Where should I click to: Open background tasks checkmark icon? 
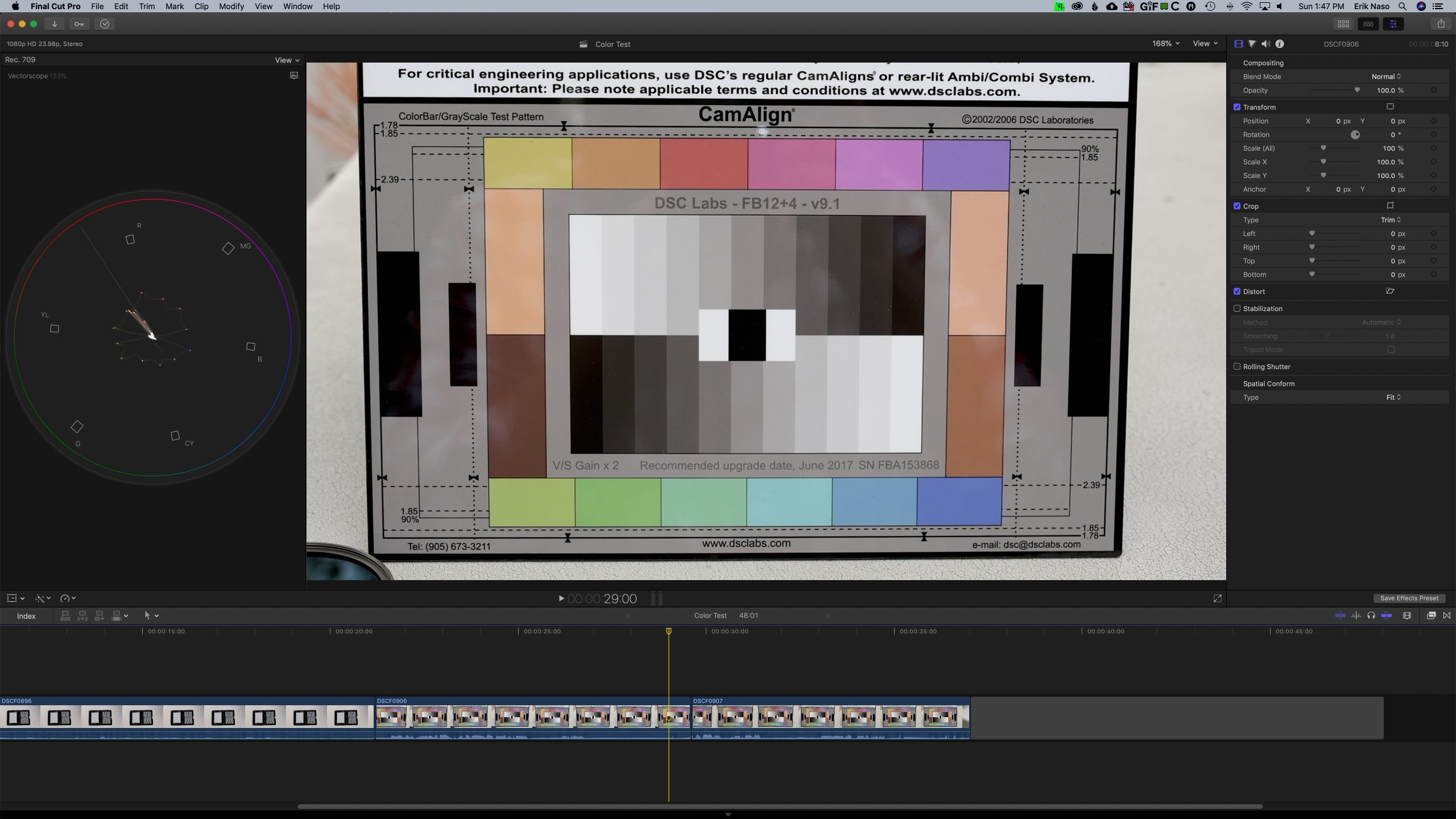click(105, 24)
